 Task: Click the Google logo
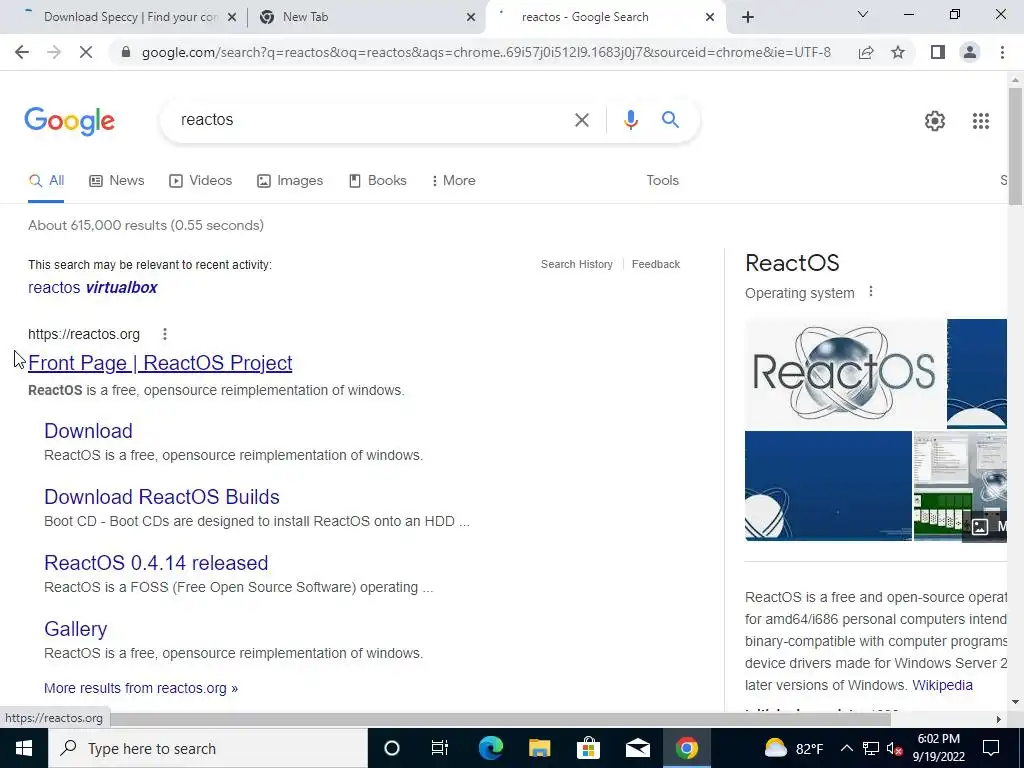click(x=69, y=121)
